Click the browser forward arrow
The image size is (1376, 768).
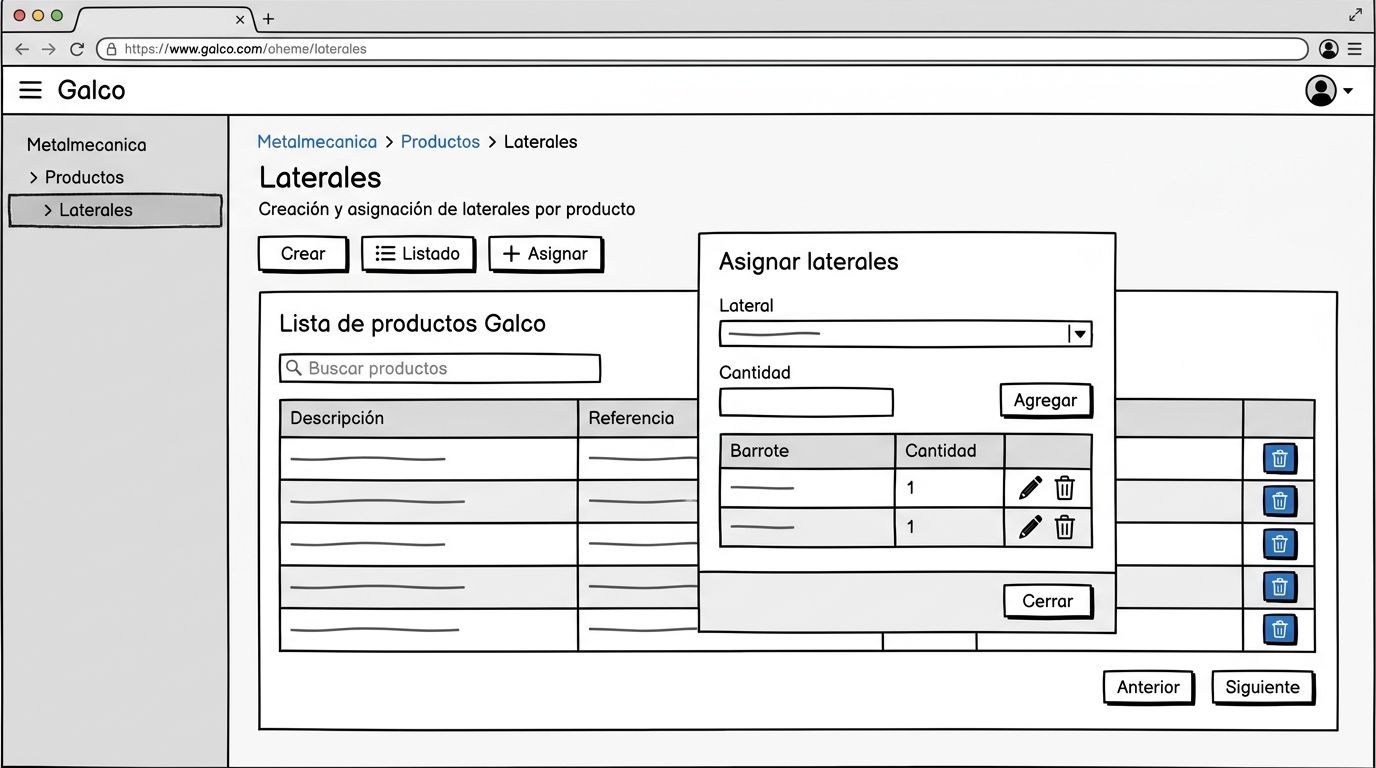(49, 49)
